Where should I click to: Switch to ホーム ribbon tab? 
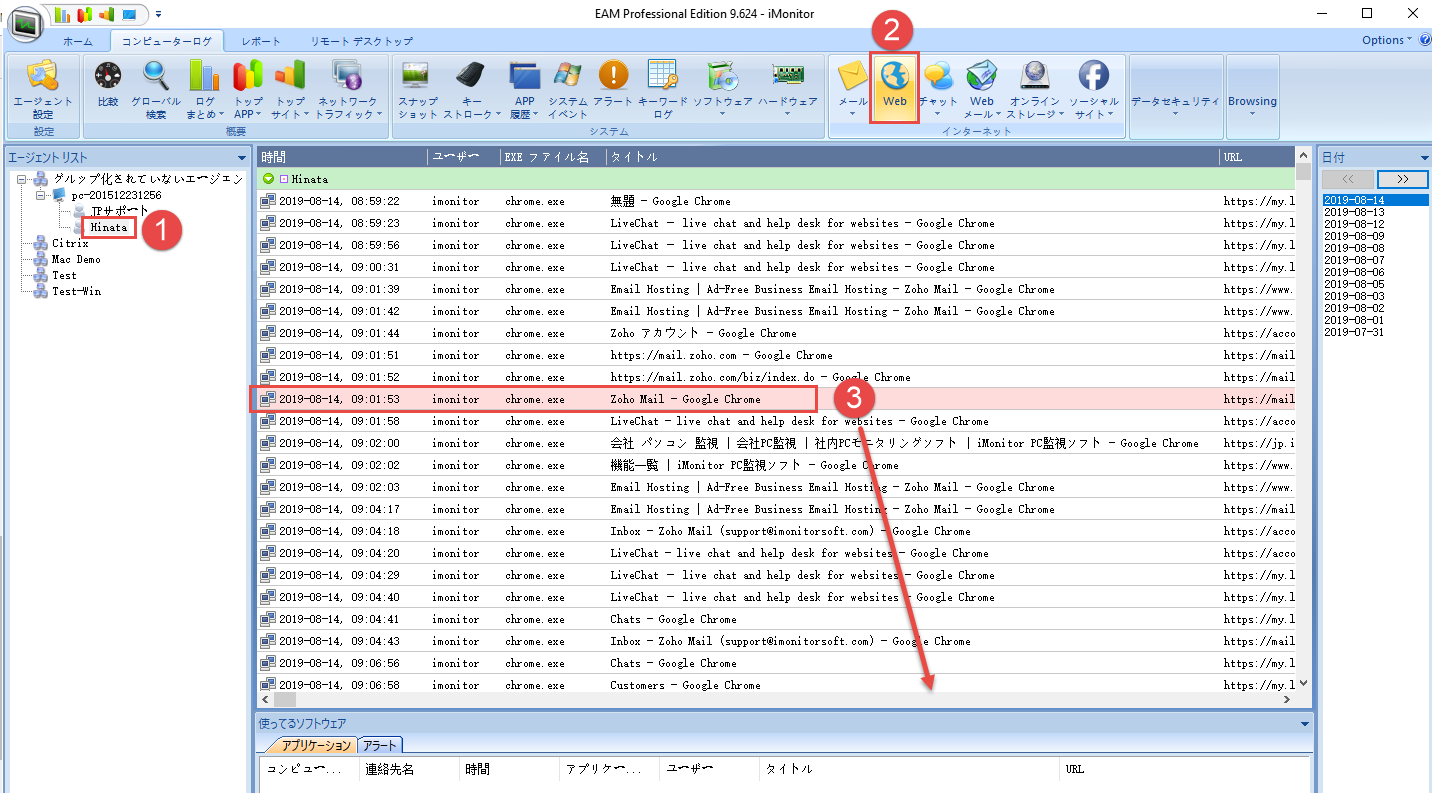tap(78, 41)
